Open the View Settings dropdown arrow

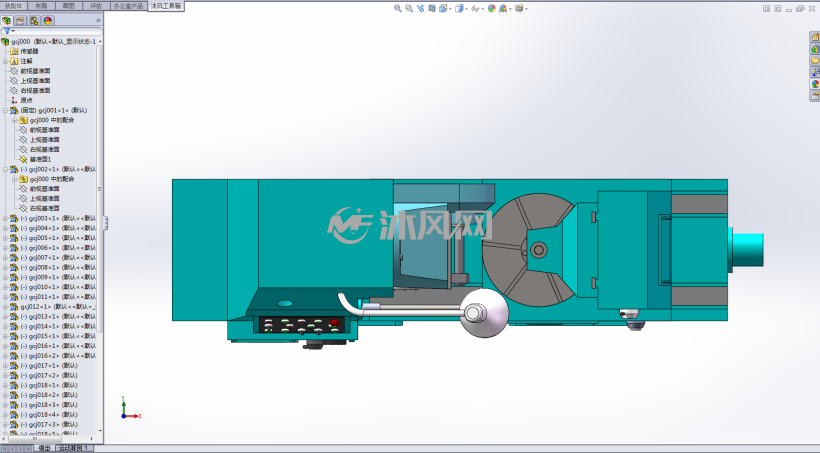pos(526,9)
